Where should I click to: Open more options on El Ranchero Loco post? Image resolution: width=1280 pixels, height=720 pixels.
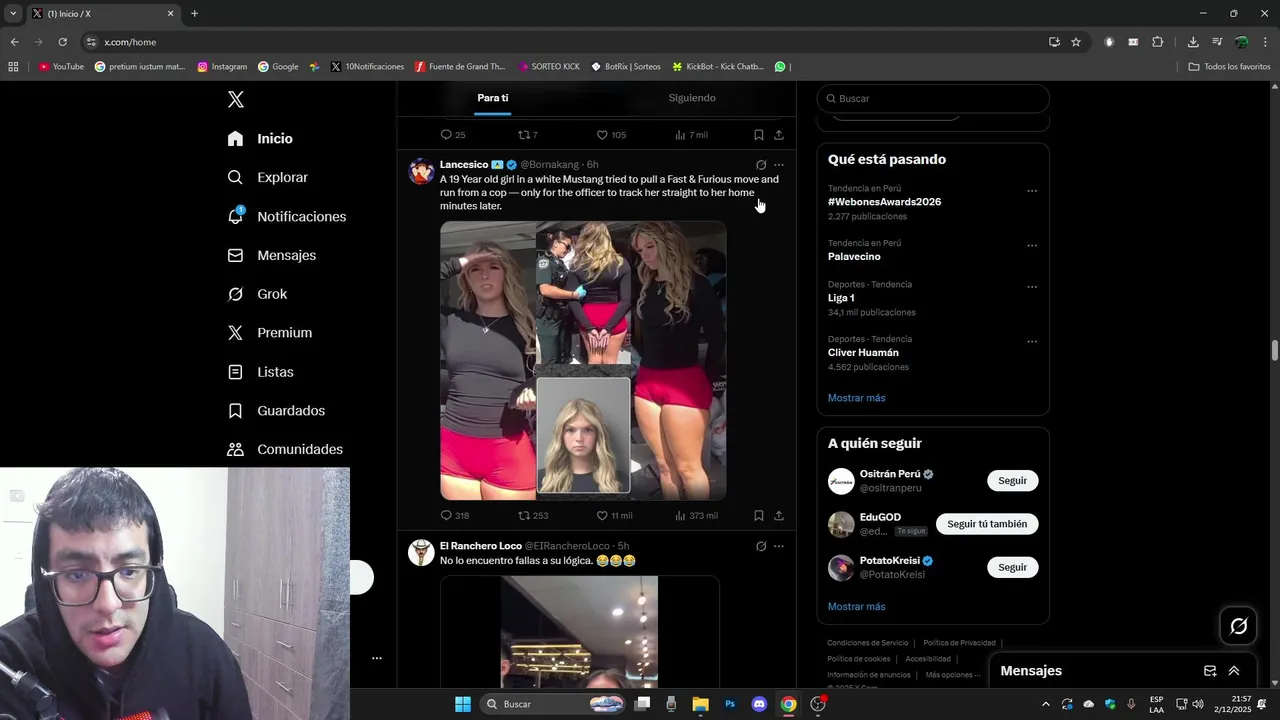pyautogui.click(x=779, y=546)
